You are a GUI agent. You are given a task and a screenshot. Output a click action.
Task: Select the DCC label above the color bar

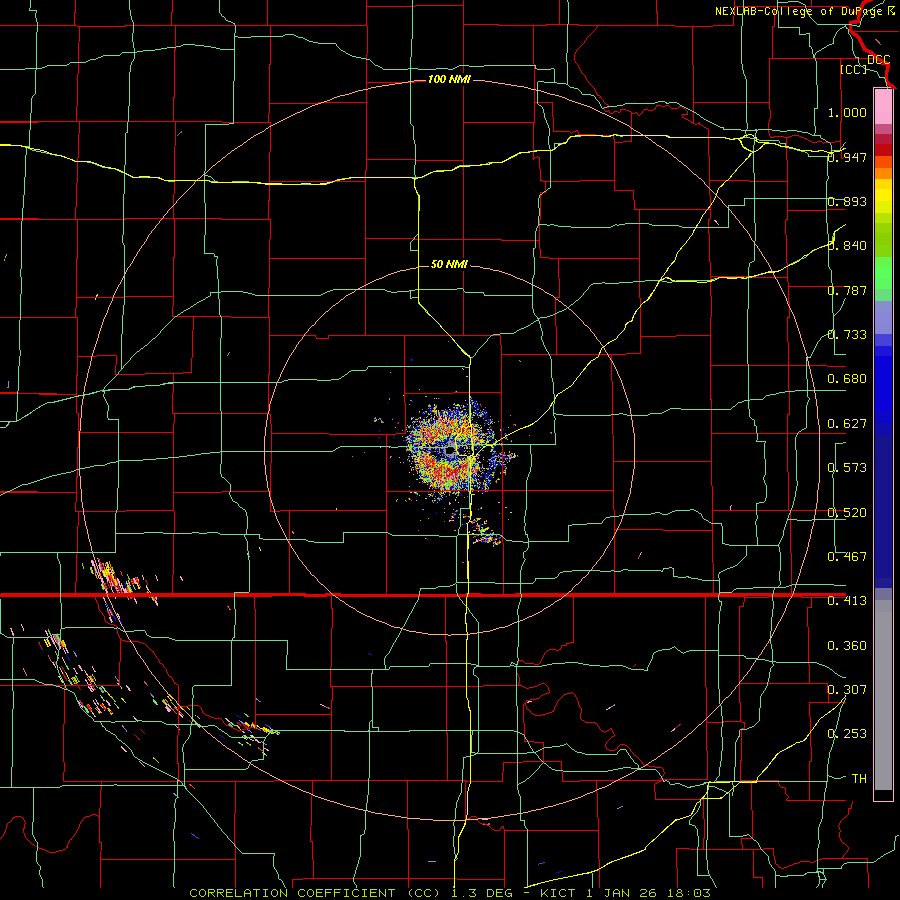tap(878, 59)
